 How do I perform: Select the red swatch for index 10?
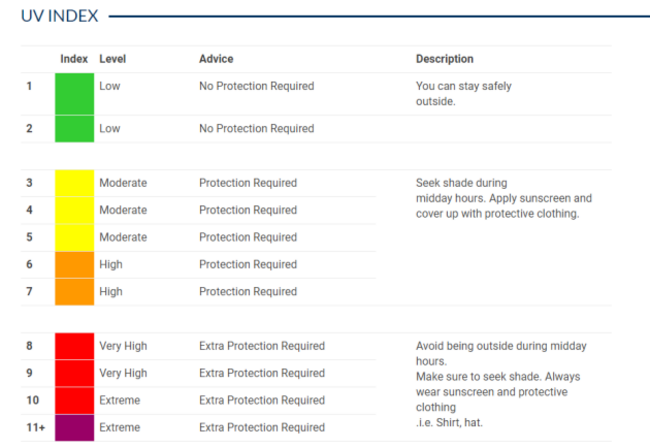click(75, 400)
